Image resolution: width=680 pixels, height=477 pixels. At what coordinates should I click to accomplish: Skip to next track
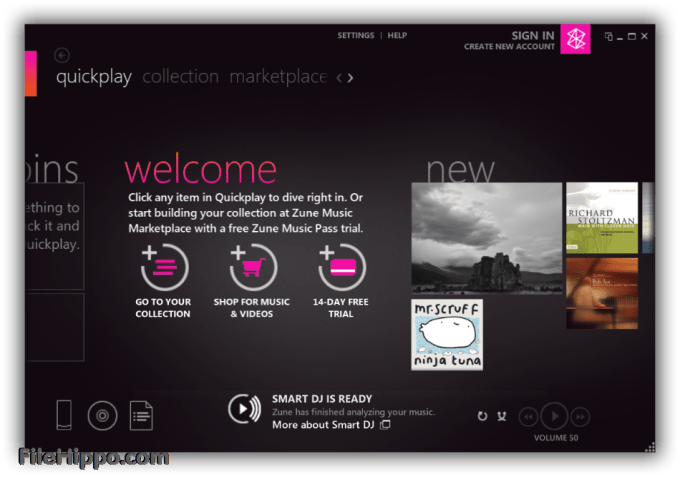[x=580, y=417]
